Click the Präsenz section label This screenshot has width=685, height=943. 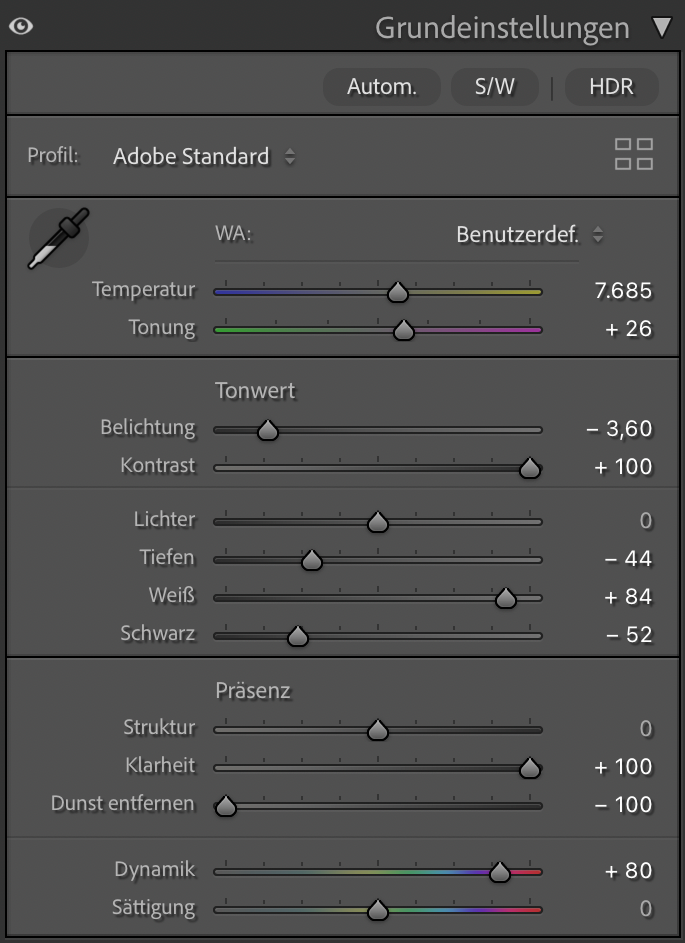pos(253,691)
